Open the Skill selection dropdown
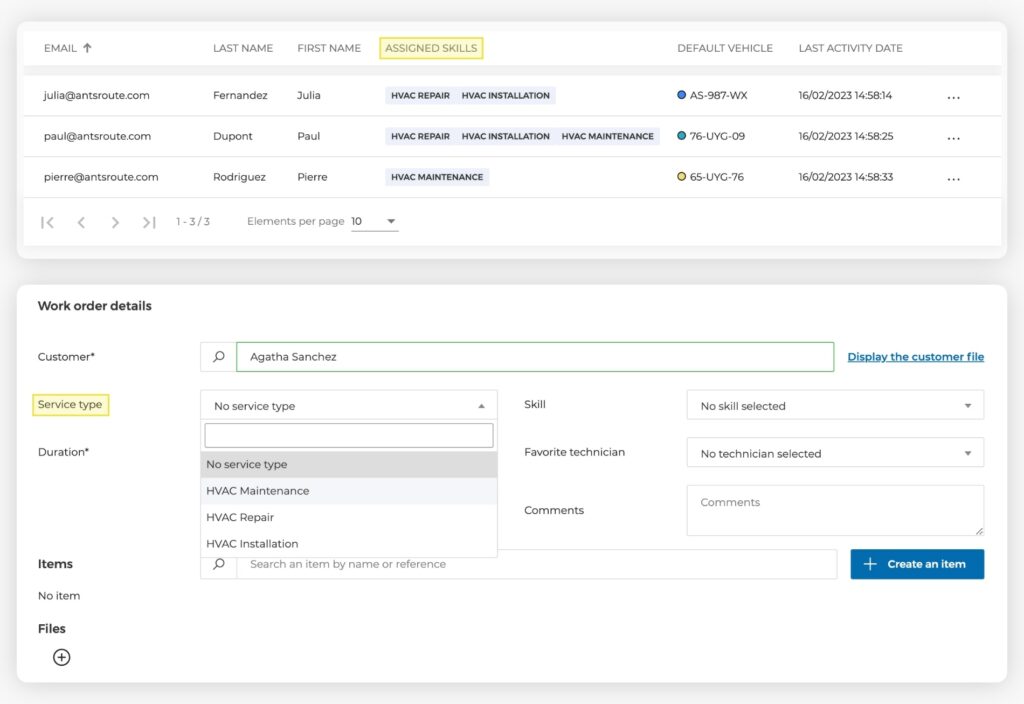1024x704 pixels. [835, 405]
